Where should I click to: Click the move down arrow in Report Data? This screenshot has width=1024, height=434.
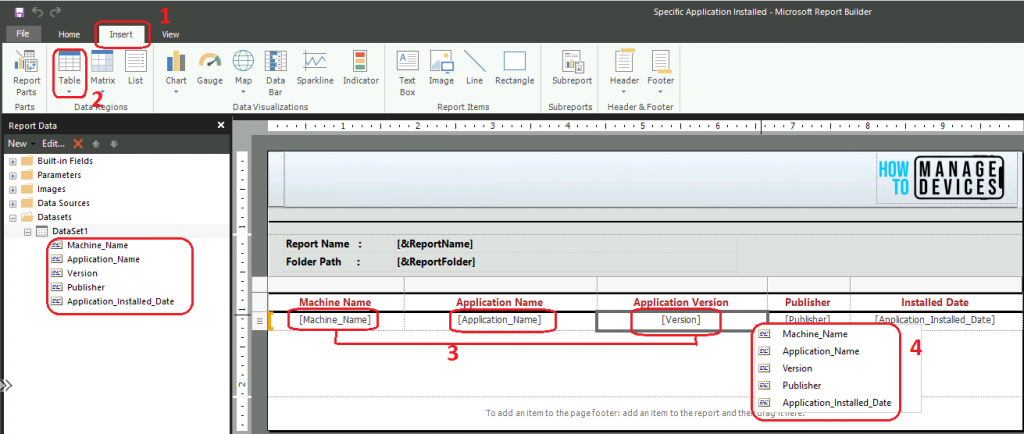tap(114, 144)
